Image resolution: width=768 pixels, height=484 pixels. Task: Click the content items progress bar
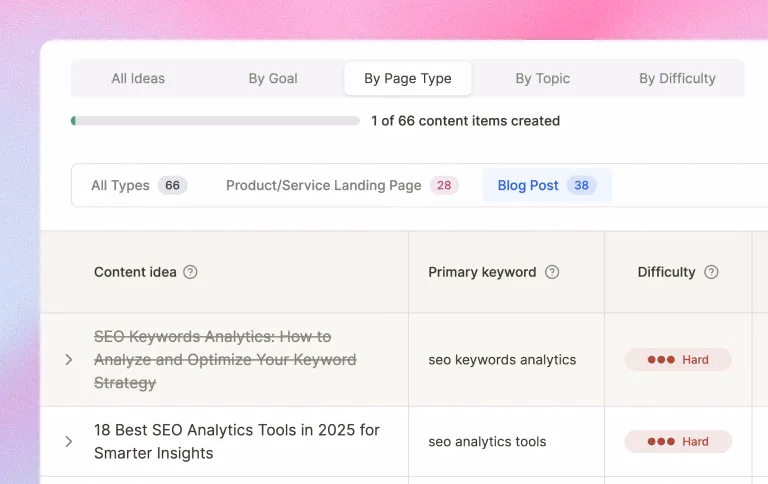coord(215,121)
